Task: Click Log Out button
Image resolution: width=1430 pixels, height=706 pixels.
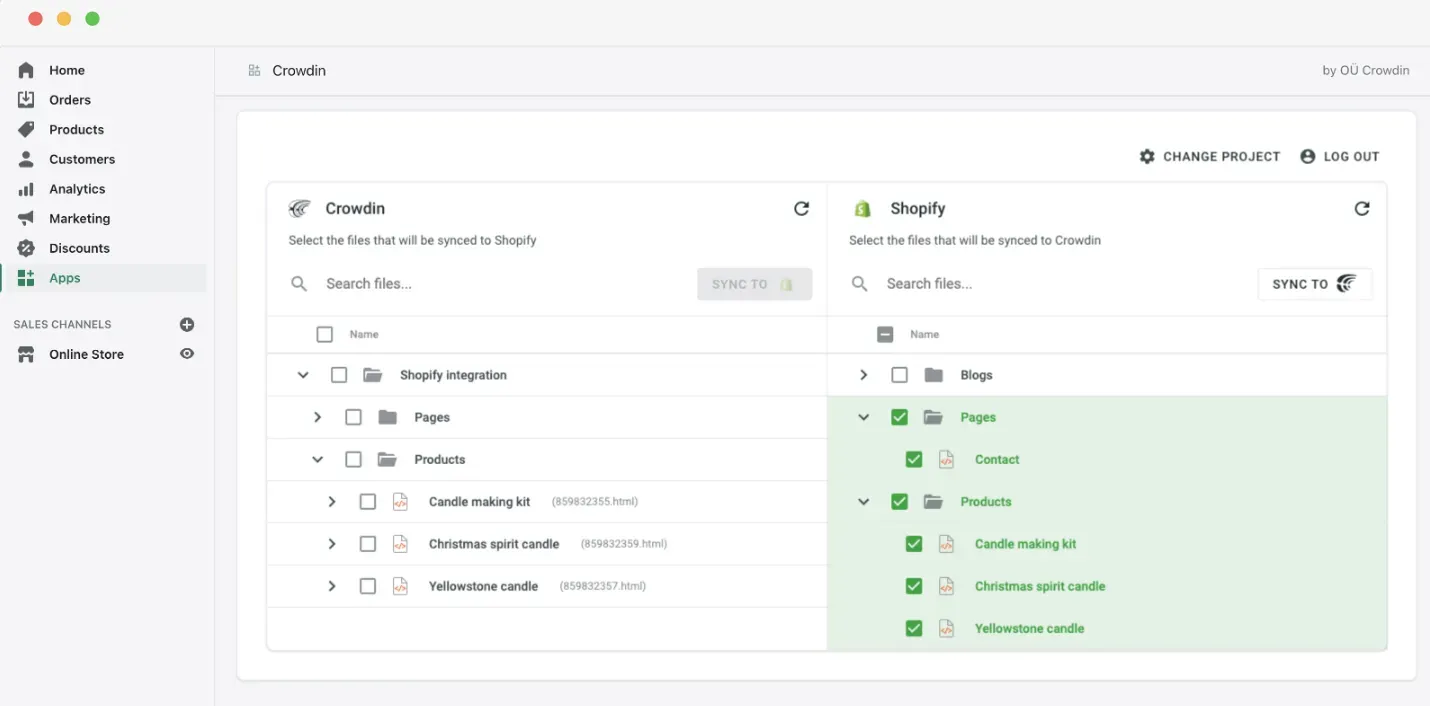Action: 1340,157
